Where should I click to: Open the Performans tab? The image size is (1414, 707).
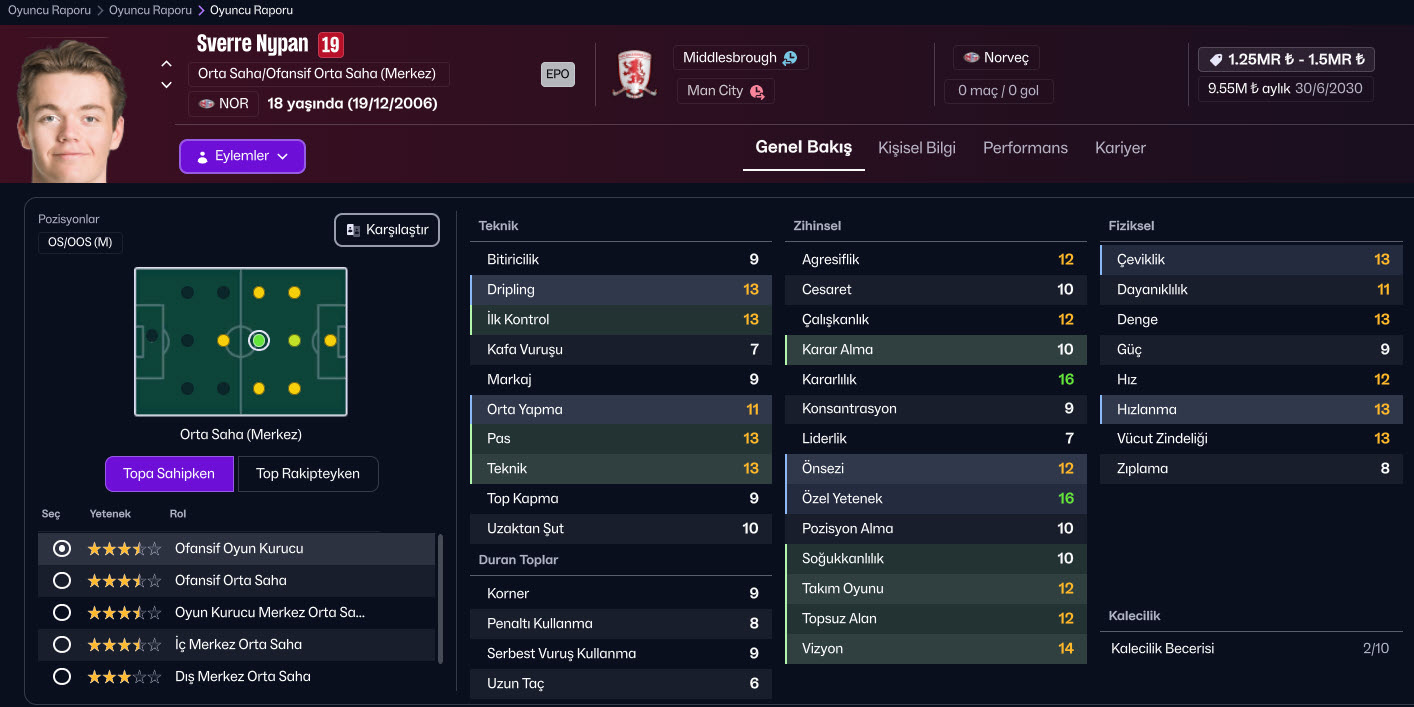1025,148
